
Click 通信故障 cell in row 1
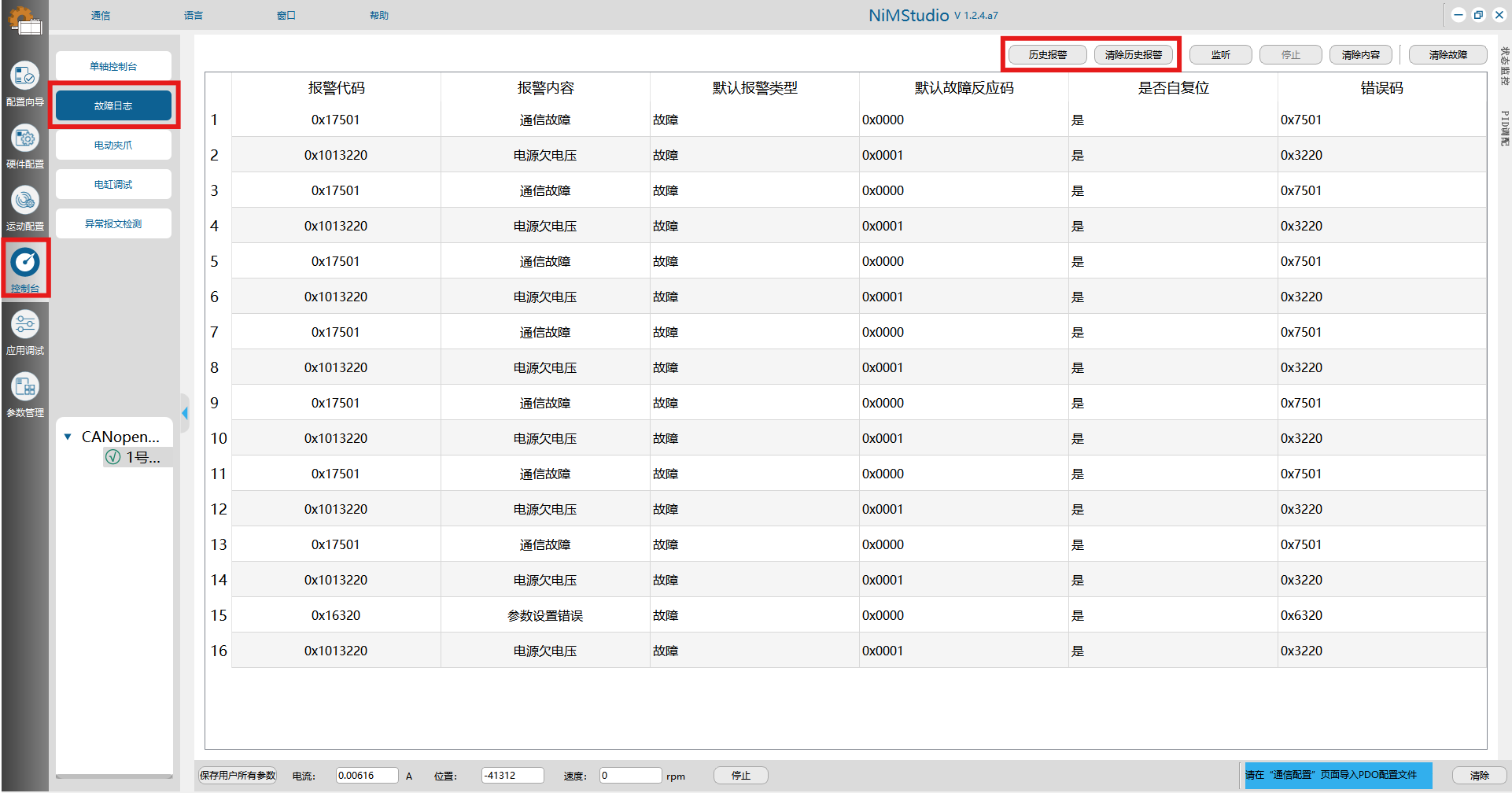point(545,120)
